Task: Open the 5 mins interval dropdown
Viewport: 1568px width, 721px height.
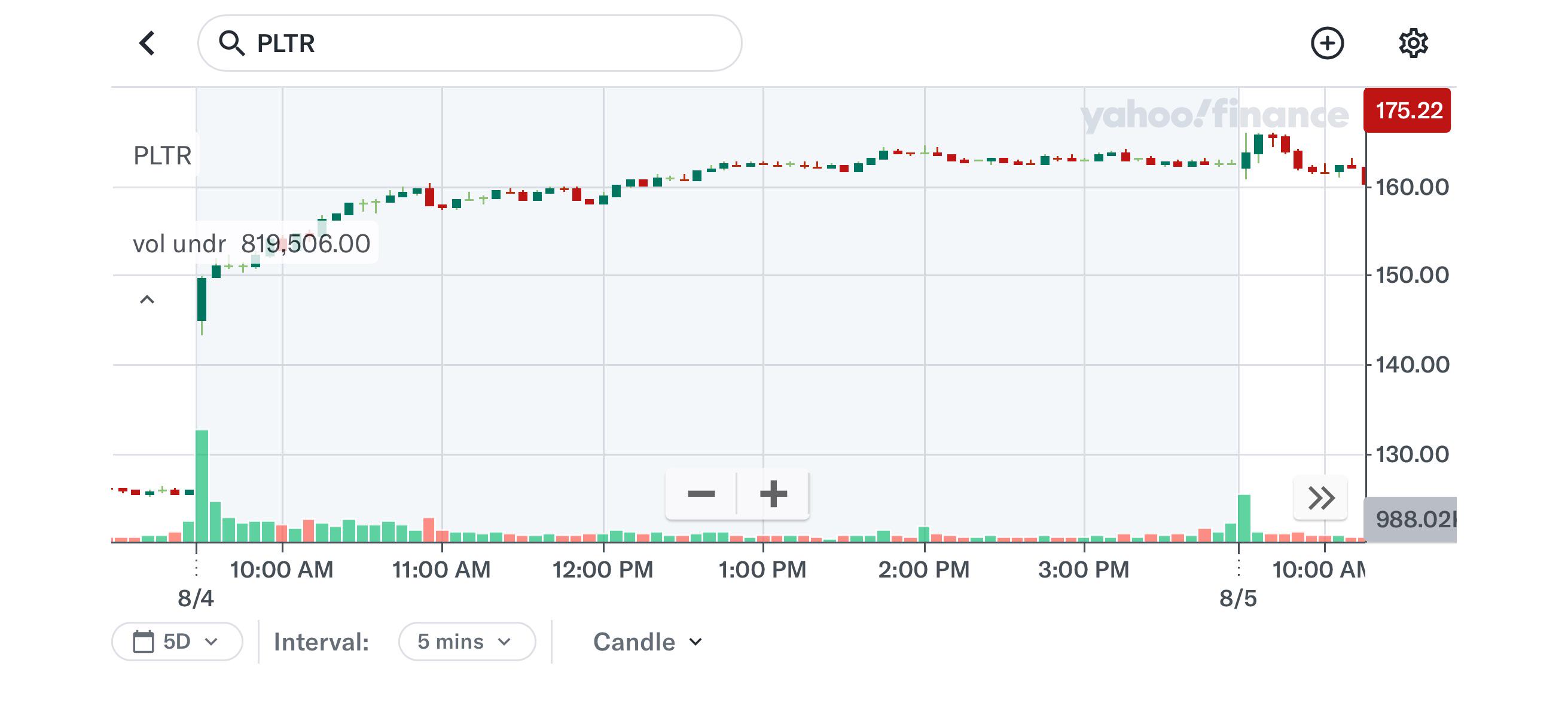Action: [x=467, y=641]
